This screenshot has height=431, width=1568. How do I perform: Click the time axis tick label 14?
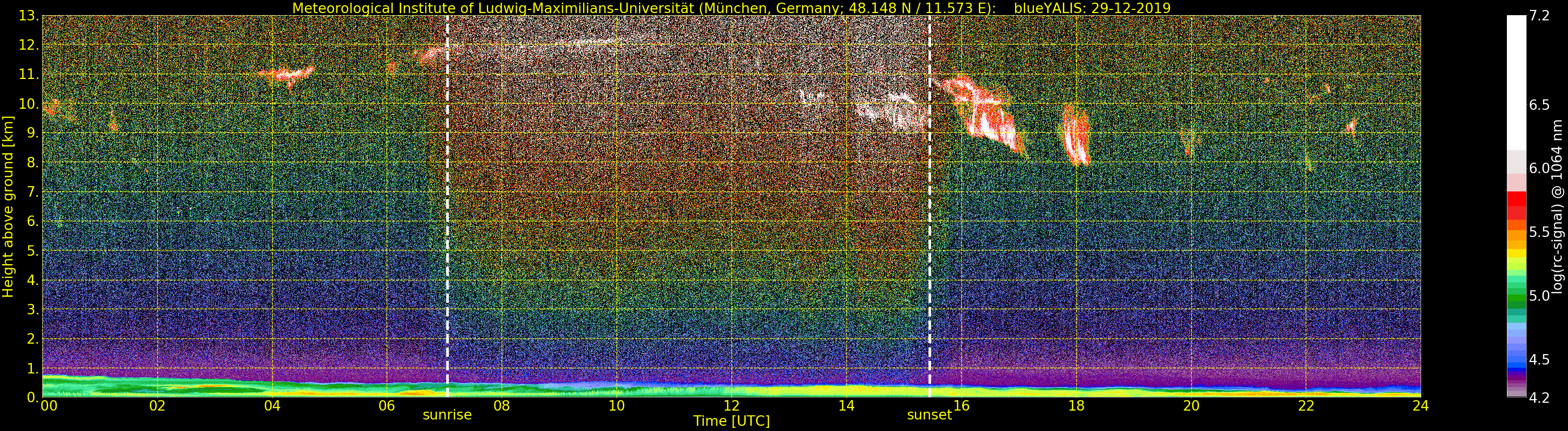(846, 406)
